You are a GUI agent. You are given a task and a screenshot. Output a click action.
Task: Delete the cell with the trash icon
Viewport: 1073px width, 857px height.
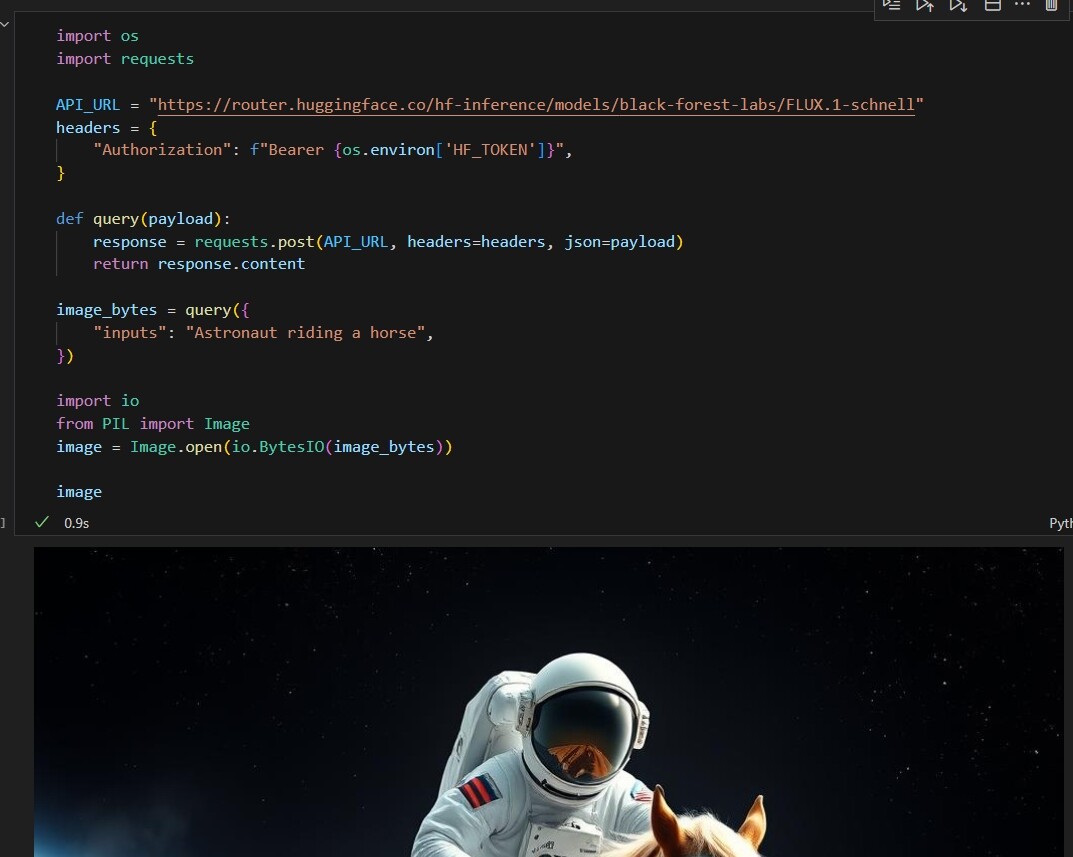pyautogui.click(x=1051, y=6)
